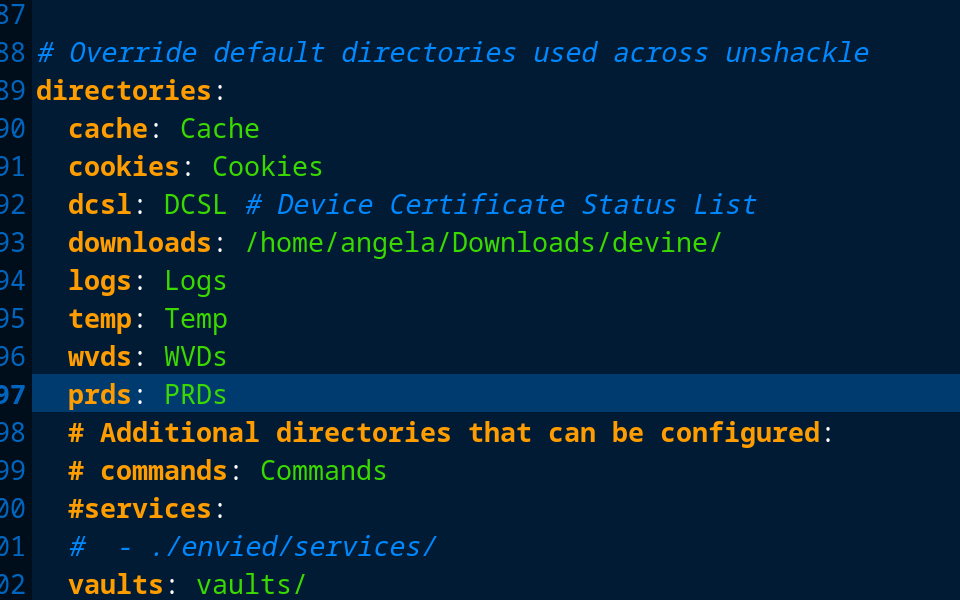Screen dimensions: 960x600
Task: Click the green 'vaults/' value
Action: (x=251, y=585)
